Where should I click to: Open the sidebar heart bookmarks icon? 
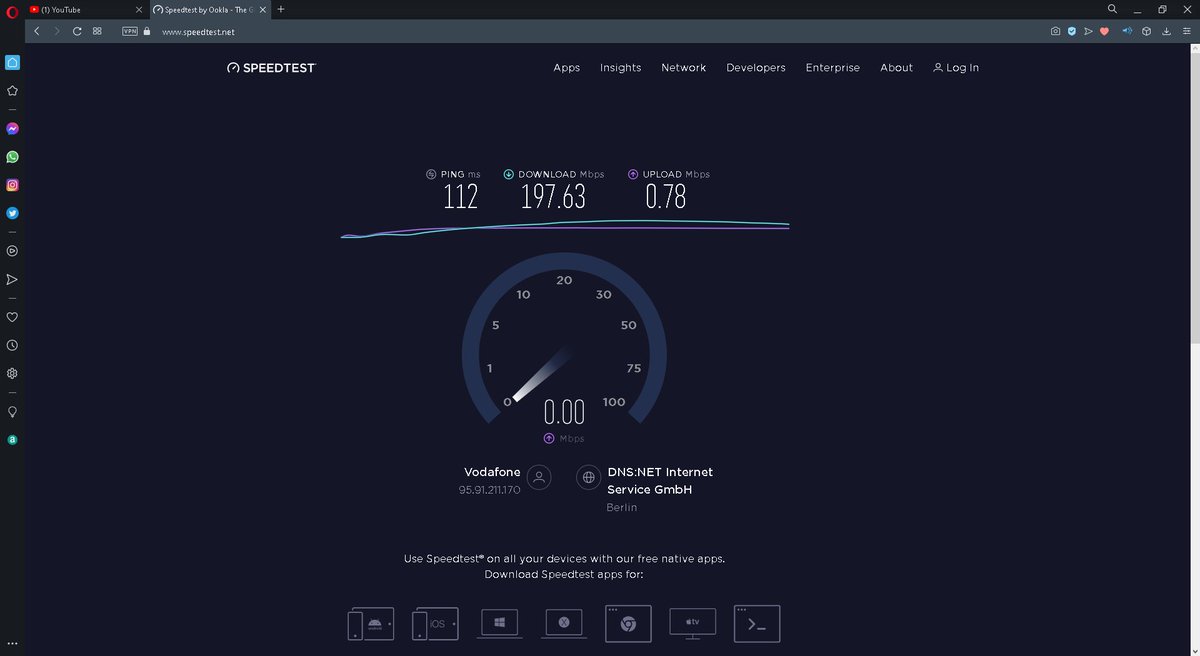click(13, 317)
